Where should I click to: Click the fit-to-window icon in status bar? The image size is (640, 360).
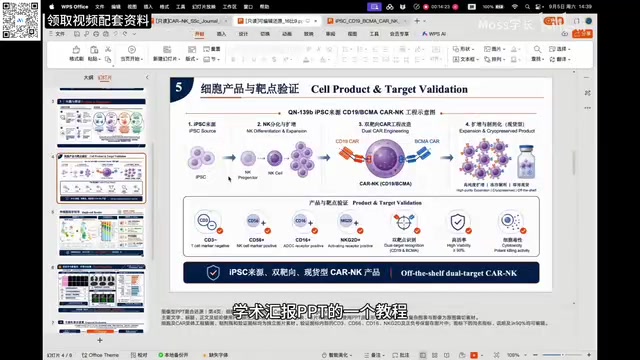[x=496, y=355]
